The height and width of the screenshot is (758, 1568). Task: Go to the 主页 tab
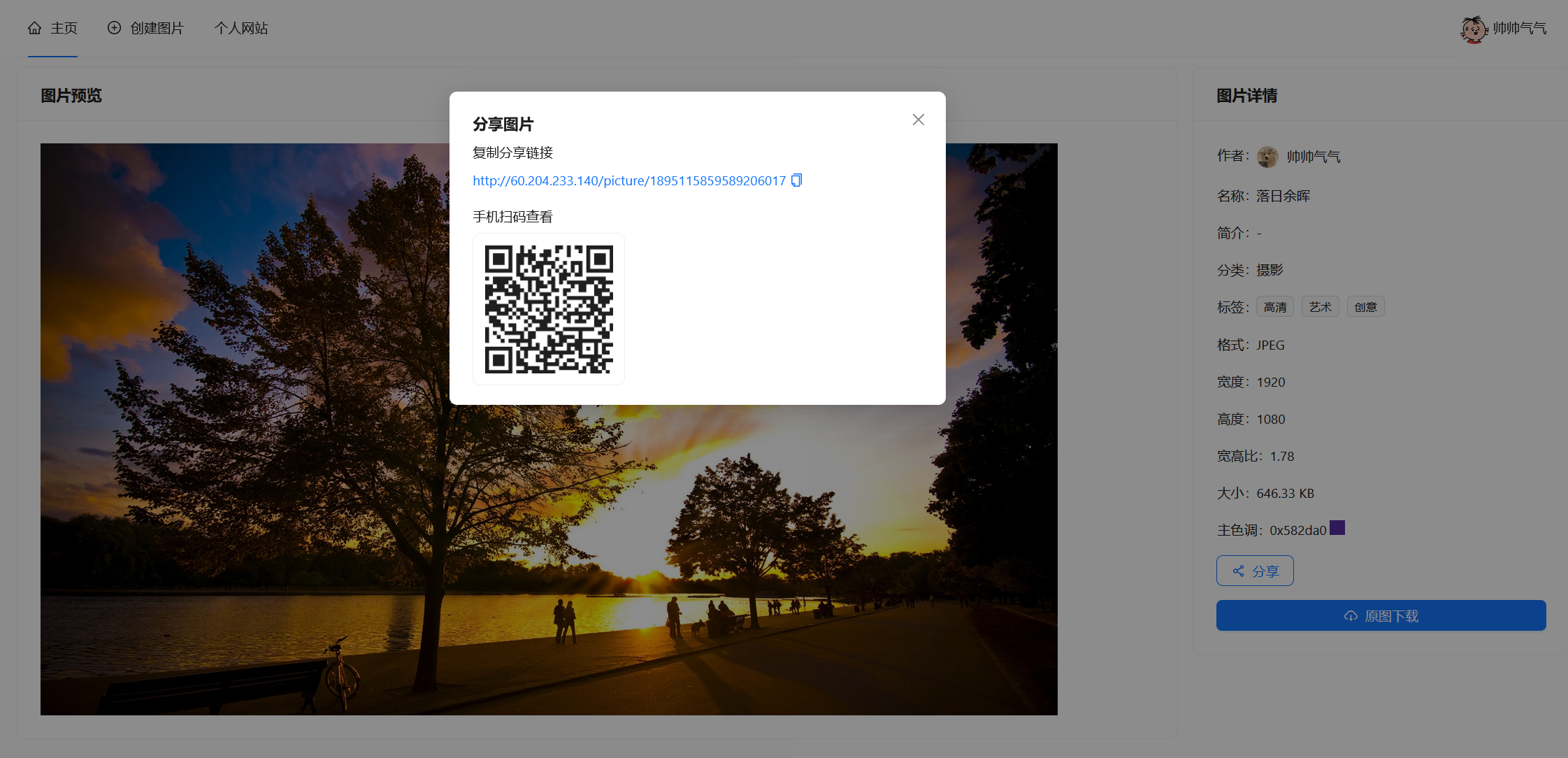pos(64,28)
